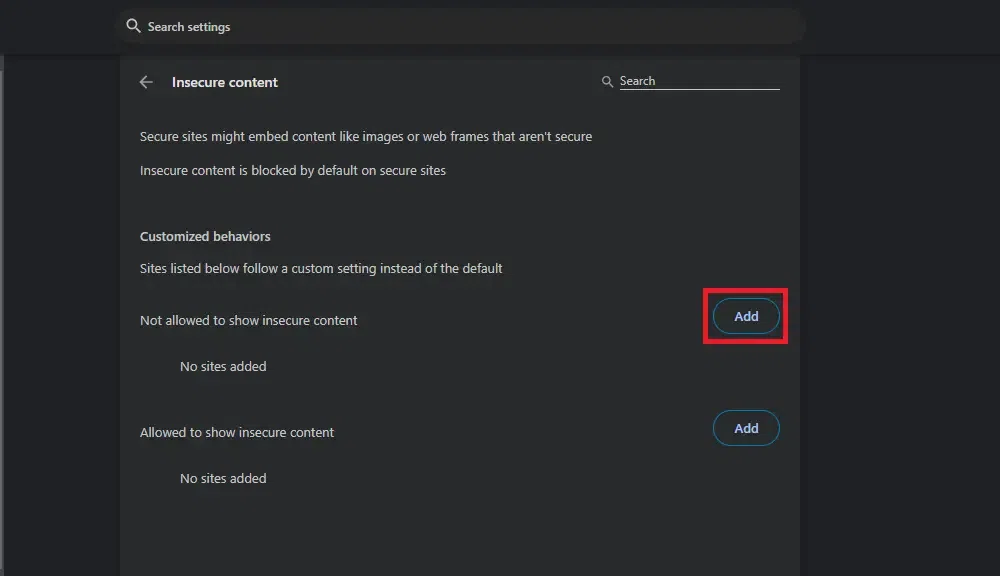
Task: Click the dark margin right of the settings panel
Action: (x=900, y=300)
